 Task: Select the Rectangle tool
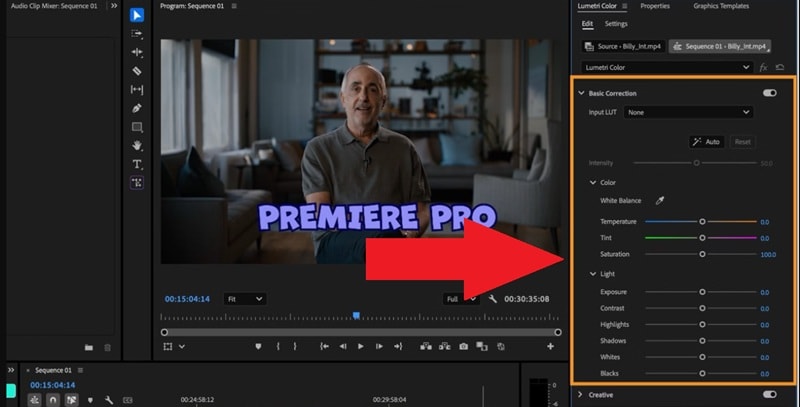(137, 127)
